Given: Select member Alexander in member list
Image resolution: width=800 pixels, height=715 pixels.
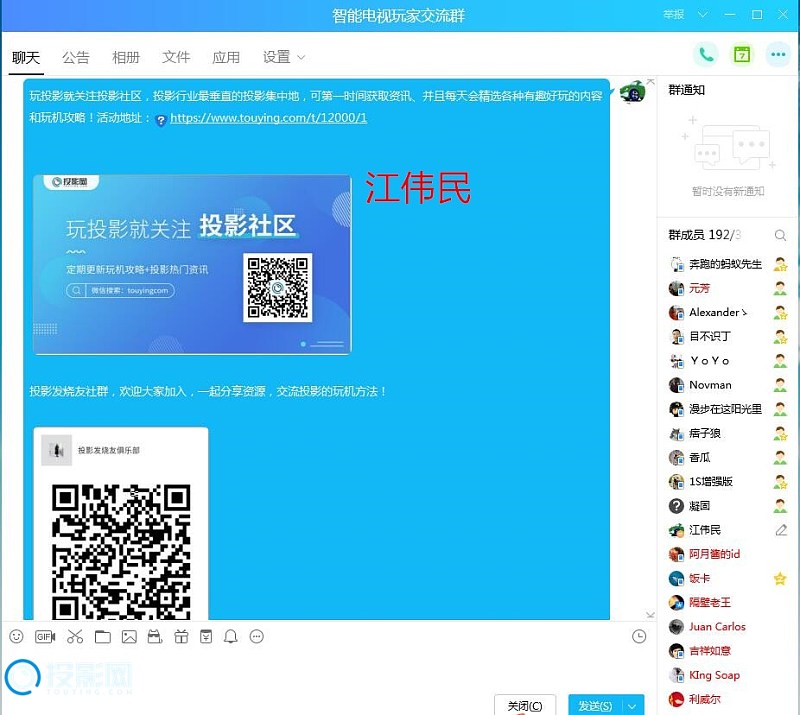Looking at the screenshot, I should pyautogui.click(x=728, y=312).
